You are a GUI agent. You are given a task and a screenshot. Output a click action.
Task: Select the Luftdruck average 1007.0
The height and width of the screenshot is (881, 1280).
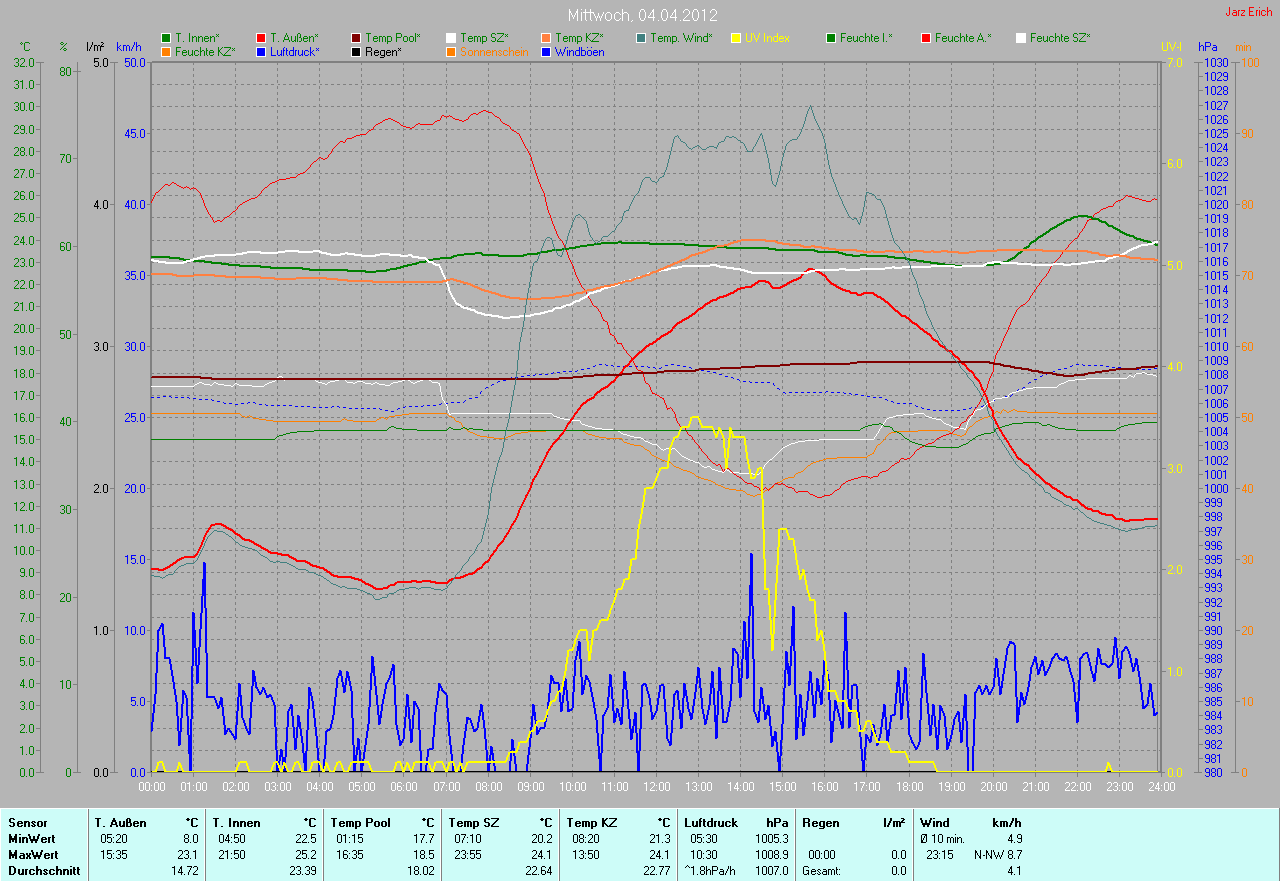770,871
